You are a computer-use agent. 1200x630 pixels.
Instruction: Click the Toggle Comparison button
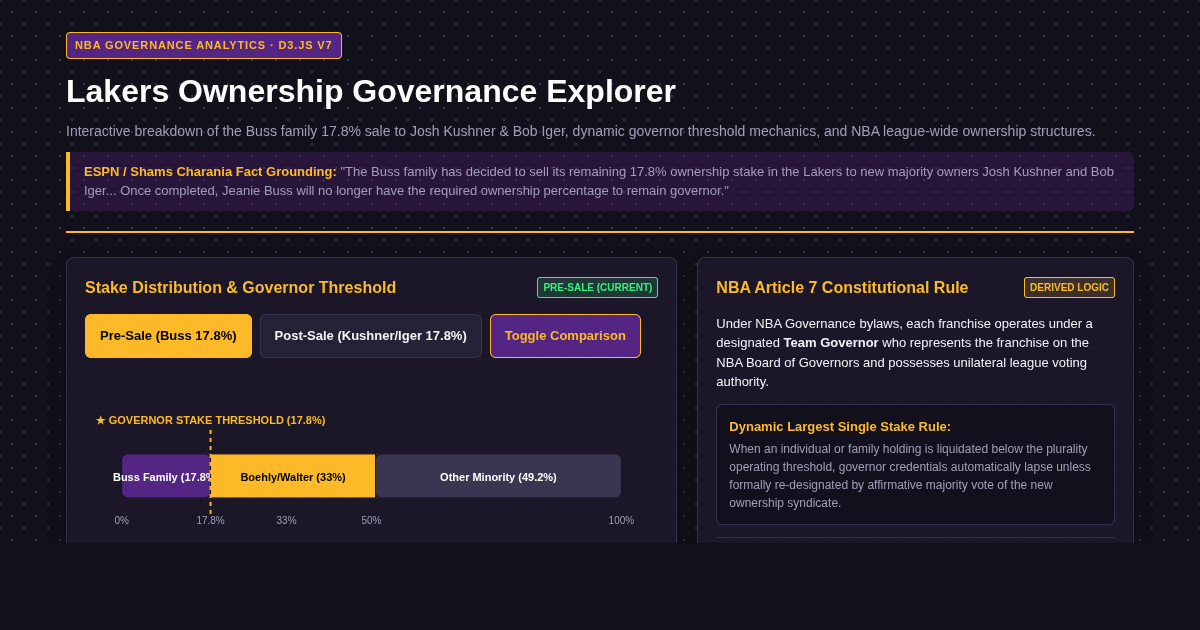point(565,336)
